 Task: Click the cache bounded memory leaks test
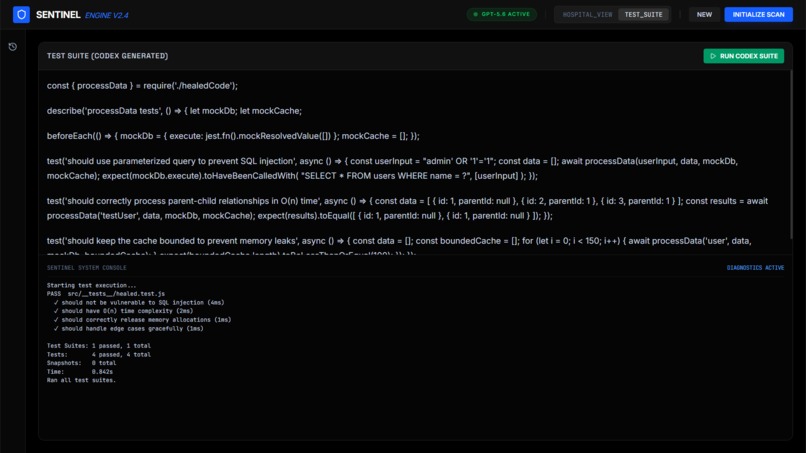[x=399, y=247]
